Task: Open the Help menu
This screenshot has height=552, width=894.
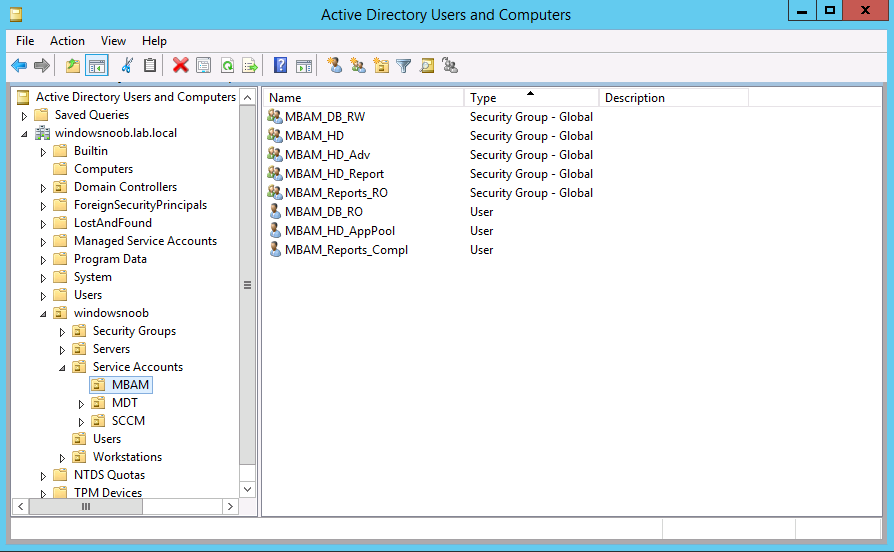Action: tap(154, 40)
